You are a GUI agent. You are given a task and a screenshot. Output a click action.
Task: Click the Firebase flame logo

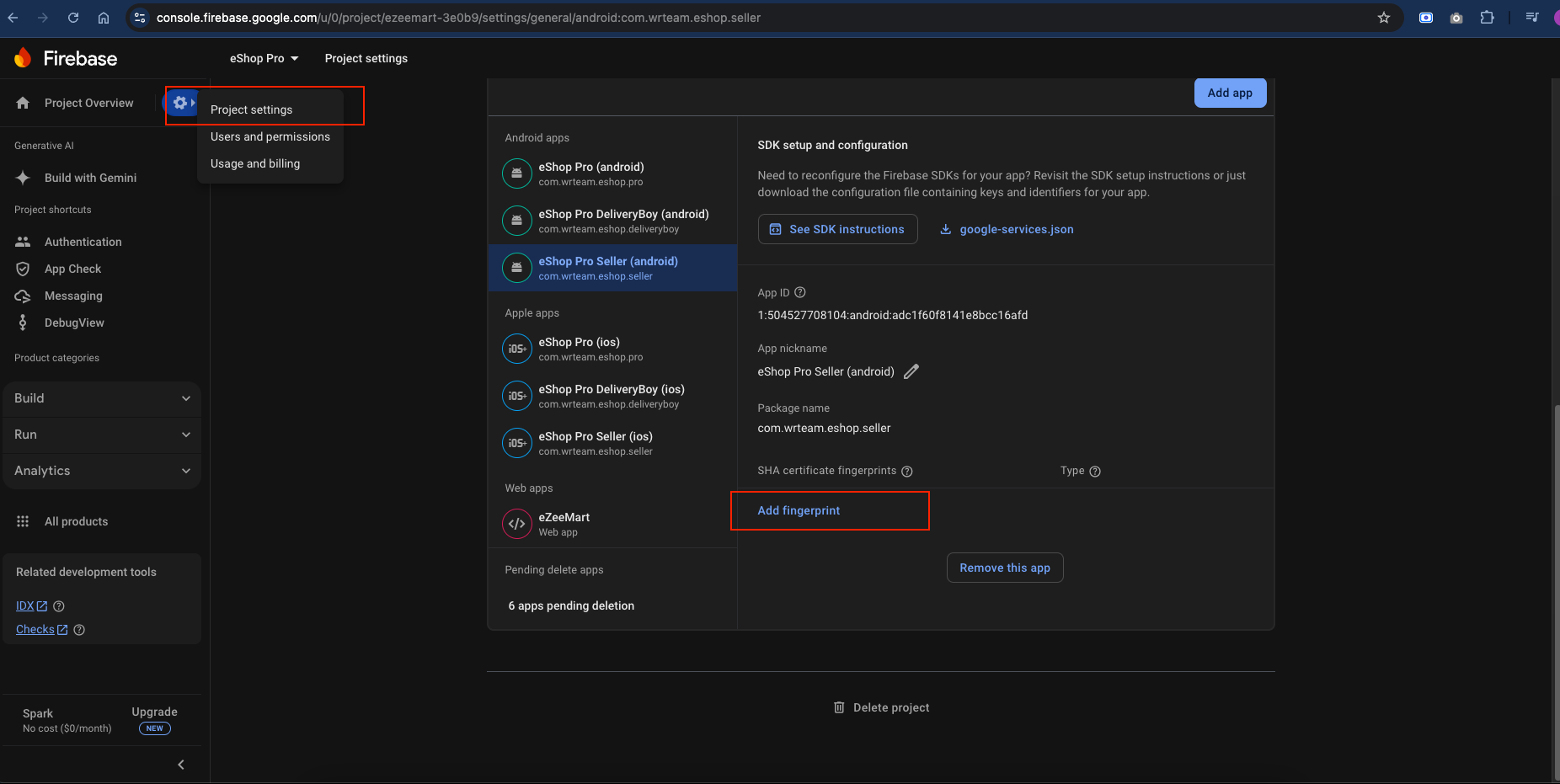point(23,58)
